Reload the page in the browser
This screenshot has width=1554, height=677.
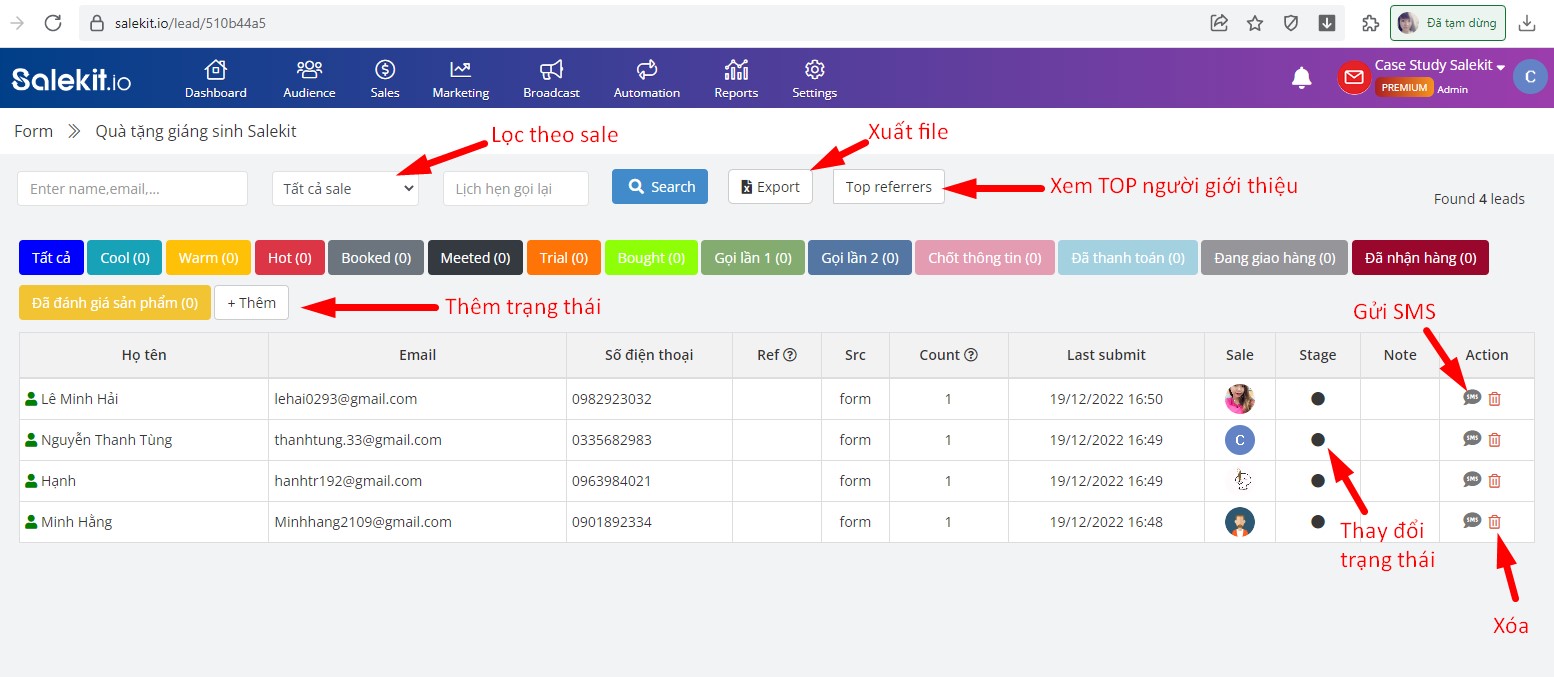pos(54,23)
